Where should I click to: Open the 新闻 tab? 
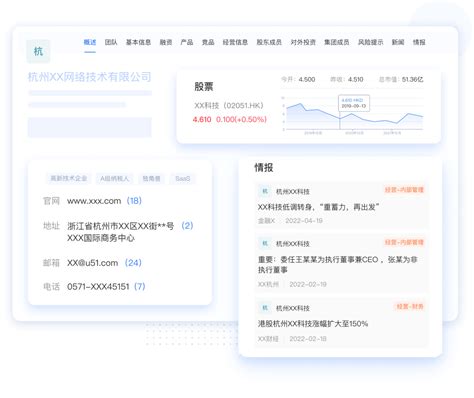(x=398, y=42)
